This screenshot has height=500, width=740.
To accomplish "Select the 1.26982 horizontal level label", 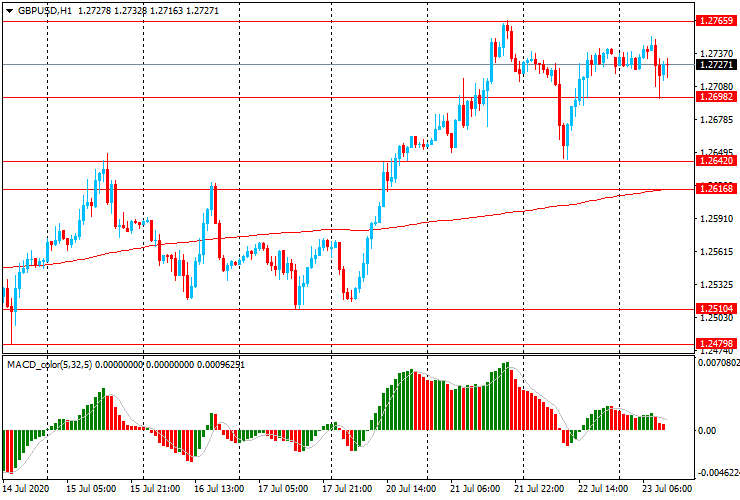I will [x=716, y=97].
